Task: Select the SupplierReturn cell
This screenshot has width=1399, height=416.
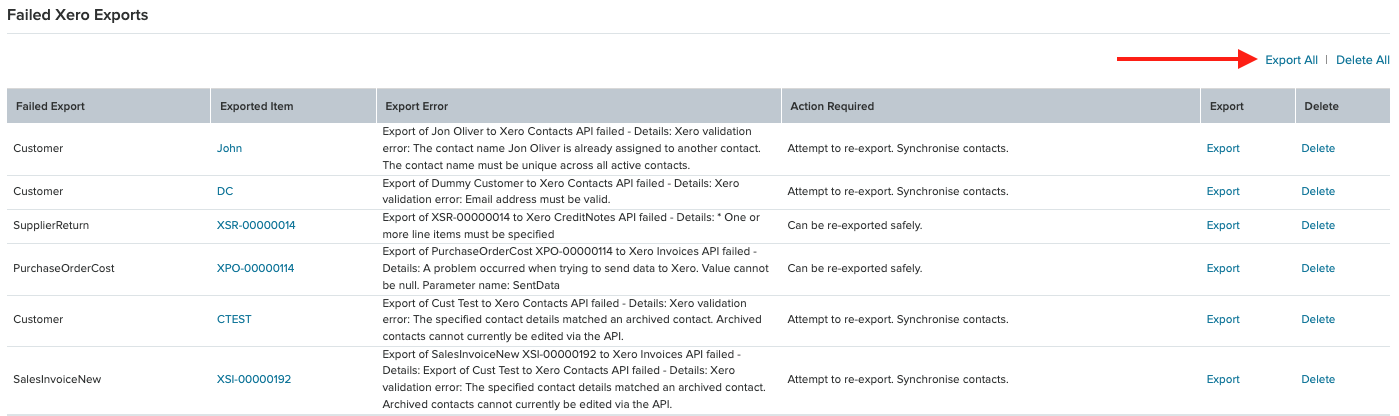Action: (x=51, y=225)
